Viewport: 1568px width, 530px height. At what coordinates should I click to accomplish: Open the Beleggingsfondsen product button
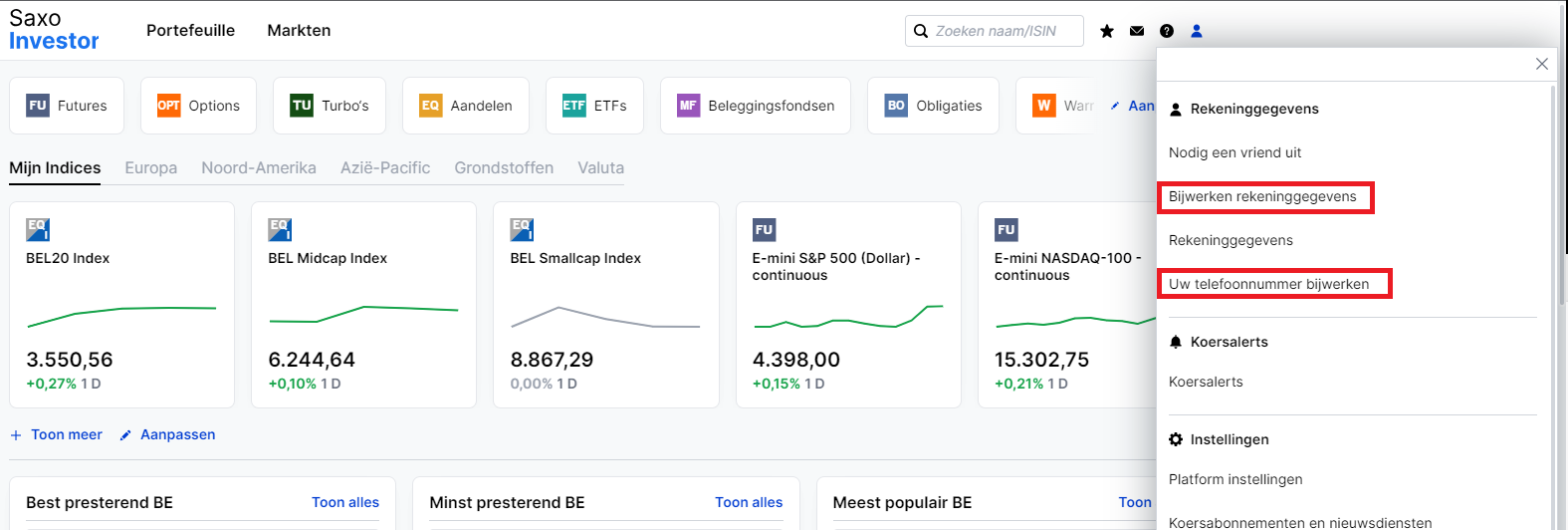[756, 106]
